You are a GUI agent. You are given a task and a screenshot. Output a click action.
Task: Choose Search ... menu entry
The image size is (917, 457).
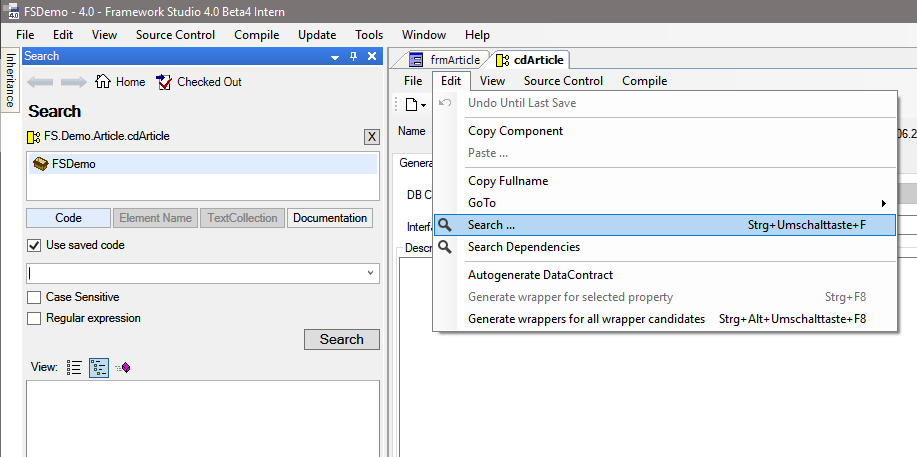click(665, 225)
